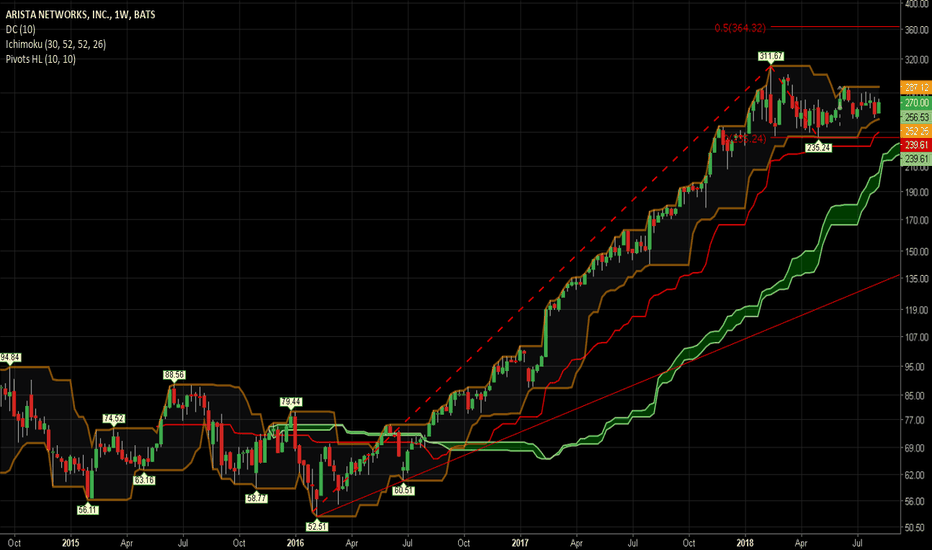Click the 311.67 pivot high label

tap(771, 56)
